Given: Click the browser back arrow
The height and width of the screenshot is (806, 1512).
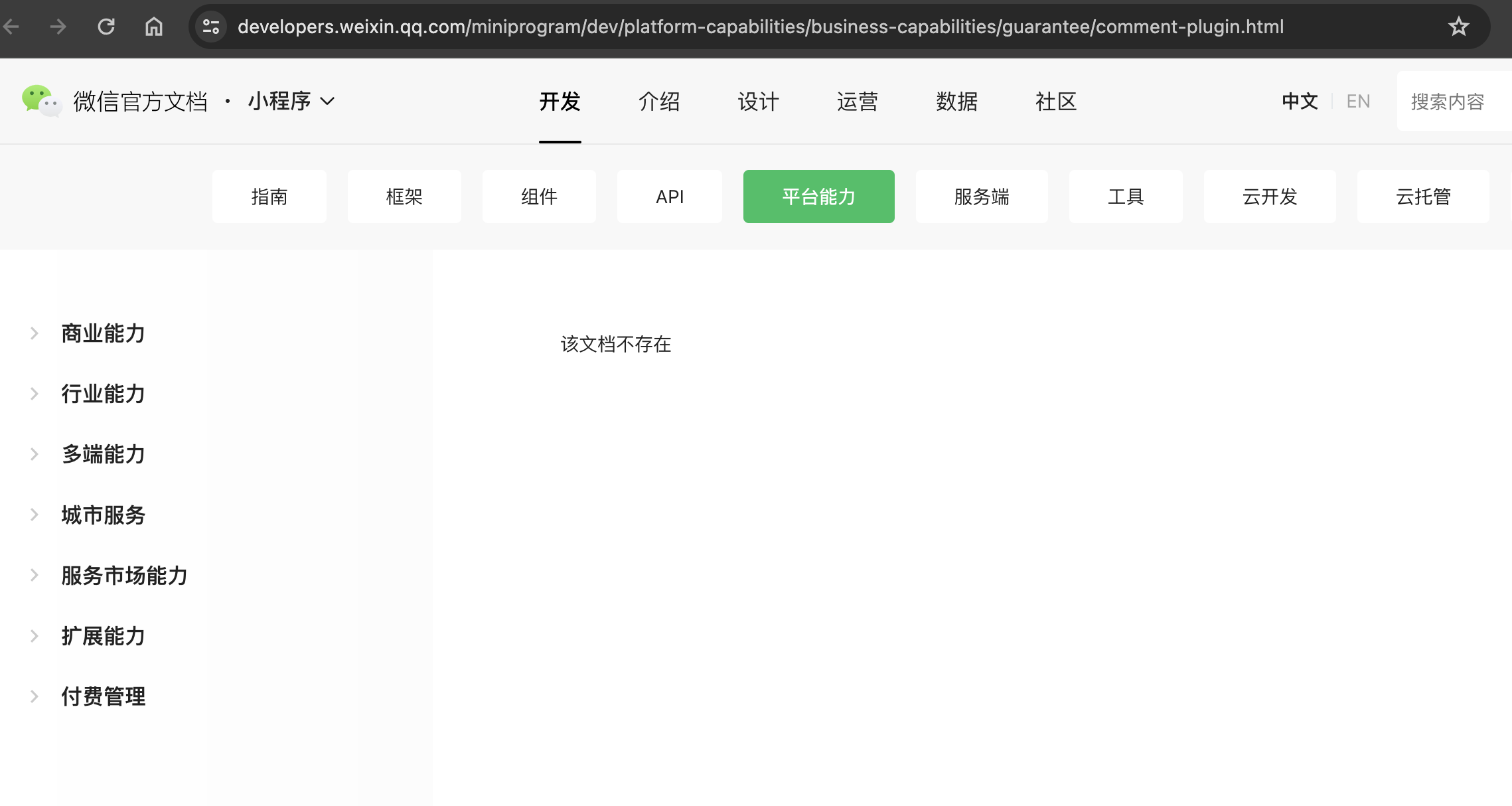Looking at the screenshot, I should point(11,27).
